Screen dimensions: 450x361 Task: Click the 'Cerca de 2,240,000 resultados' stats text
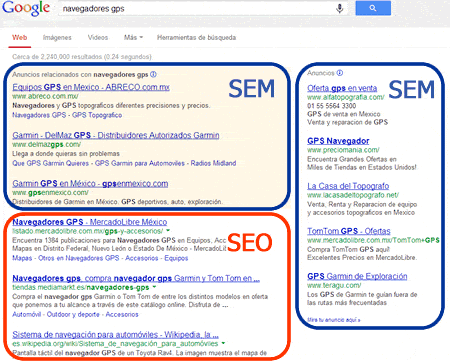(x=82, y=57)
